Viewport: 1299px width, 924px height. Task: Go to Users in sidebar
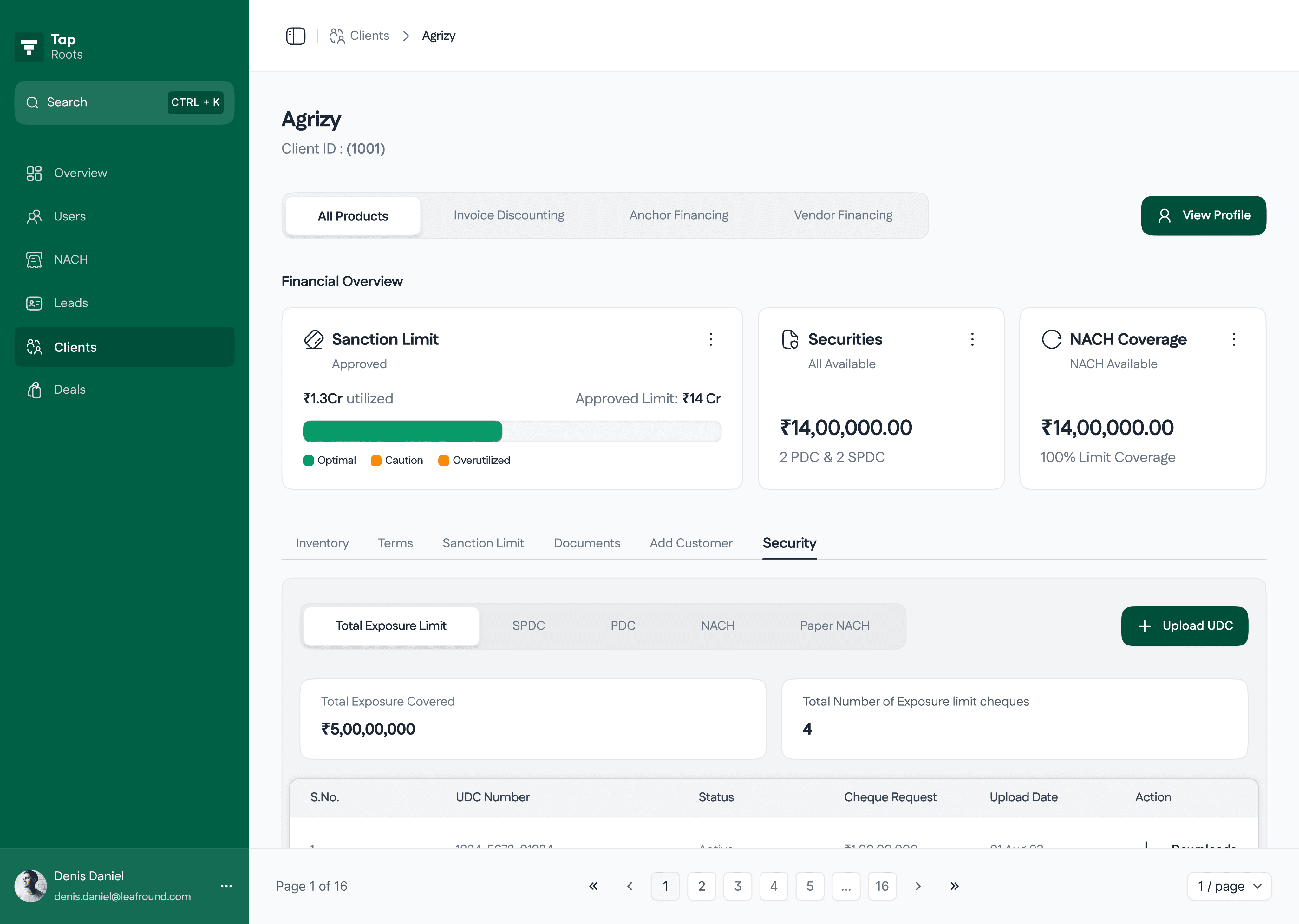point(69,216)
